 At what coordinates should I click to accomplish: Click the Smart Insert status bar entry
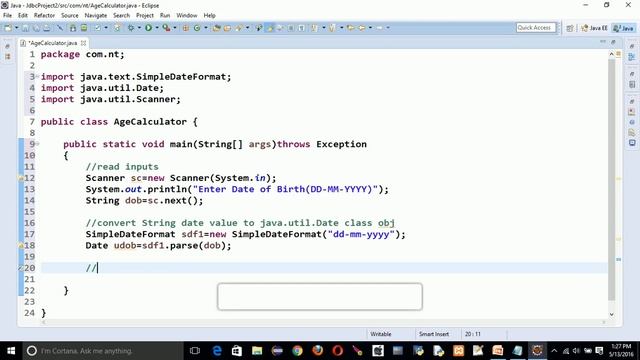click(x=434, y=334)
